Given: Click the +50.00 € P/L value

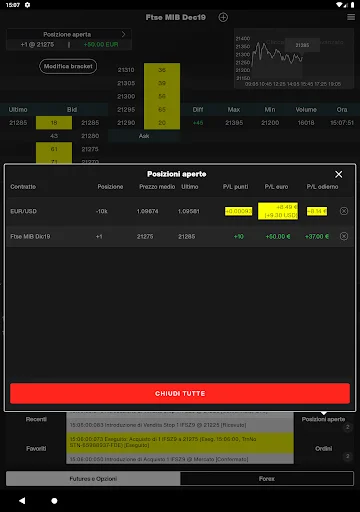Looking at the screenshot, I should point(278,236).
